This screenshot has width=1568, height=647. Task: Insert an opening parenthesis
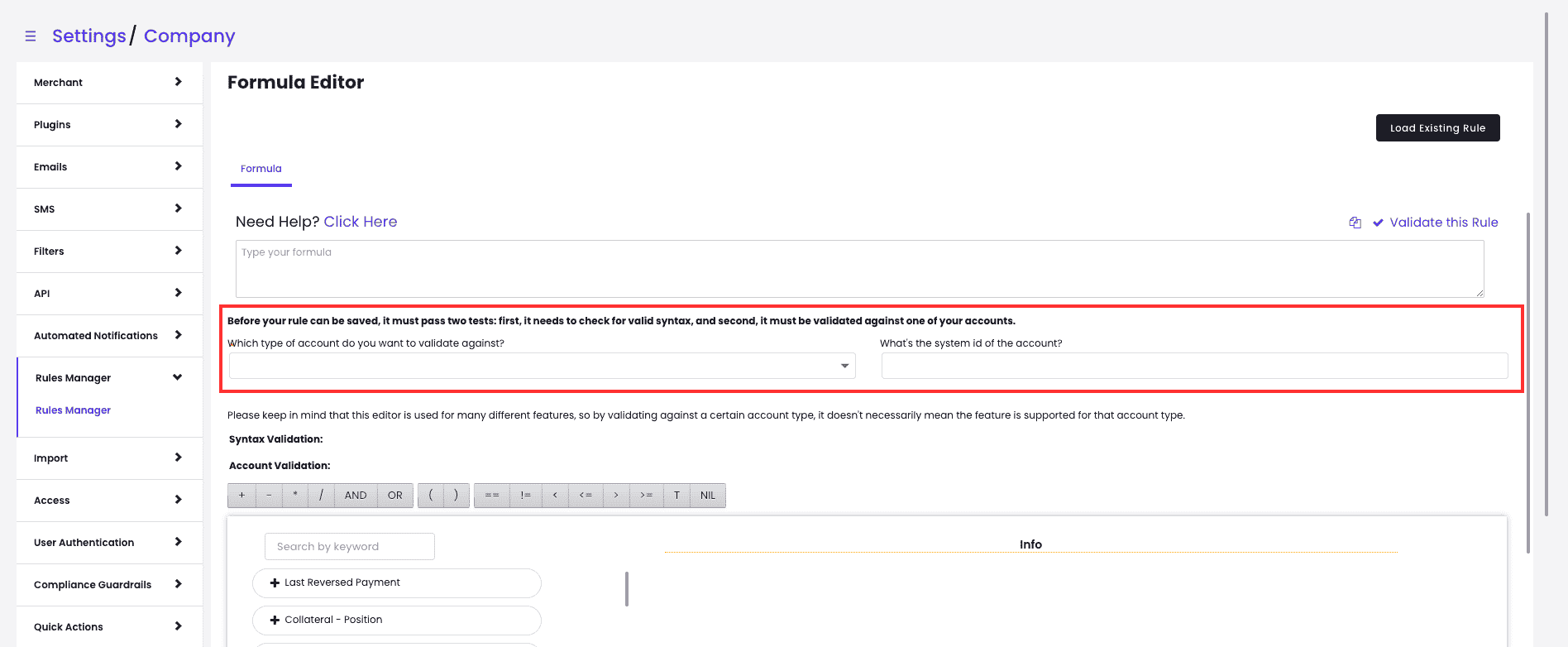click(431, 496)
